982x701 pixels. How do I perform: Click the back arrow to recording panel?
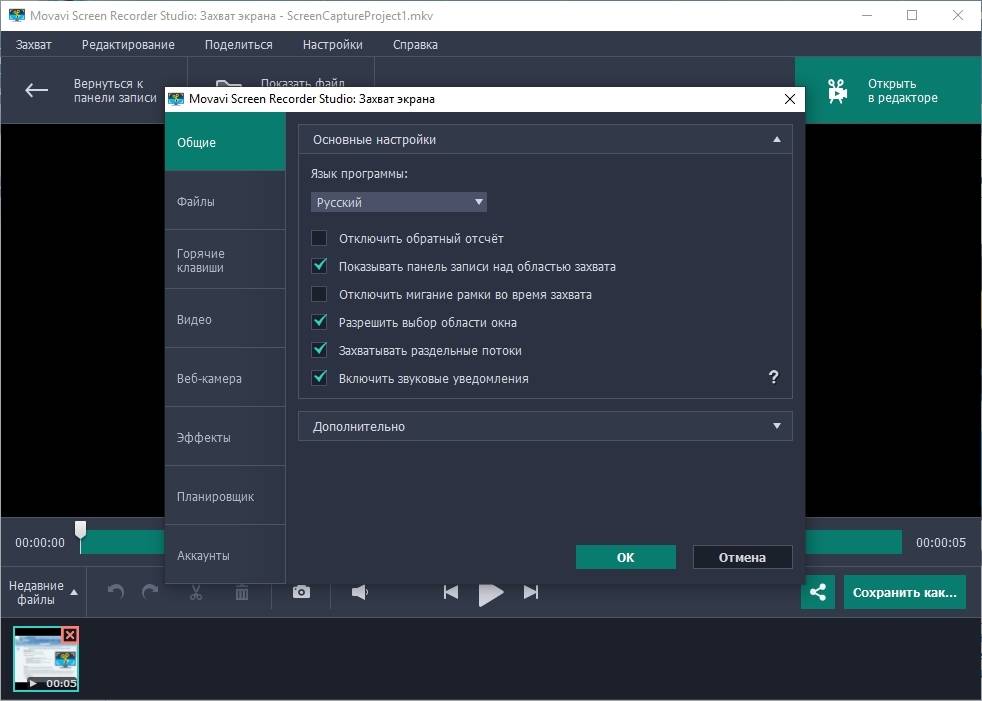tap(36, 90)
